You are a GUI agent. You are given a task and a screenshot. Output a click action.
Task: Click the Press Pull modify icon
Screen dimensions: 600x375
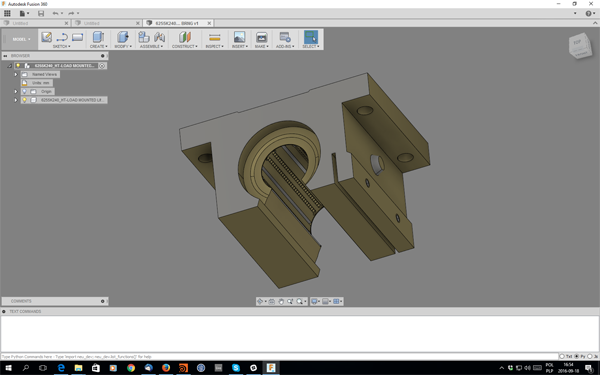tap(122, 37)
